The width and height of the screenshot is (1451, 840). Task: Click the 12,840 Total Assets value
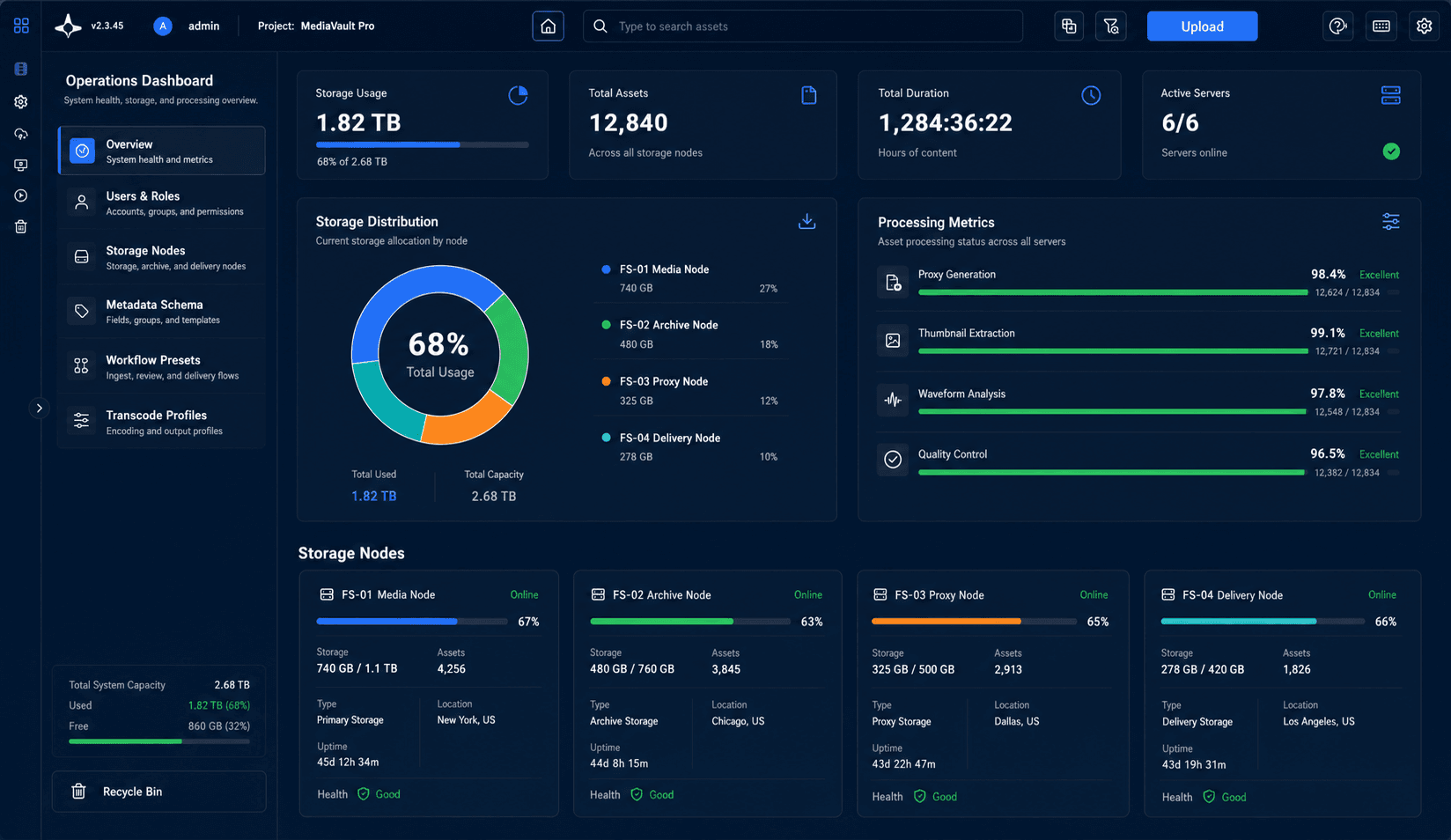pyautogui.click(x=628, y=122)
